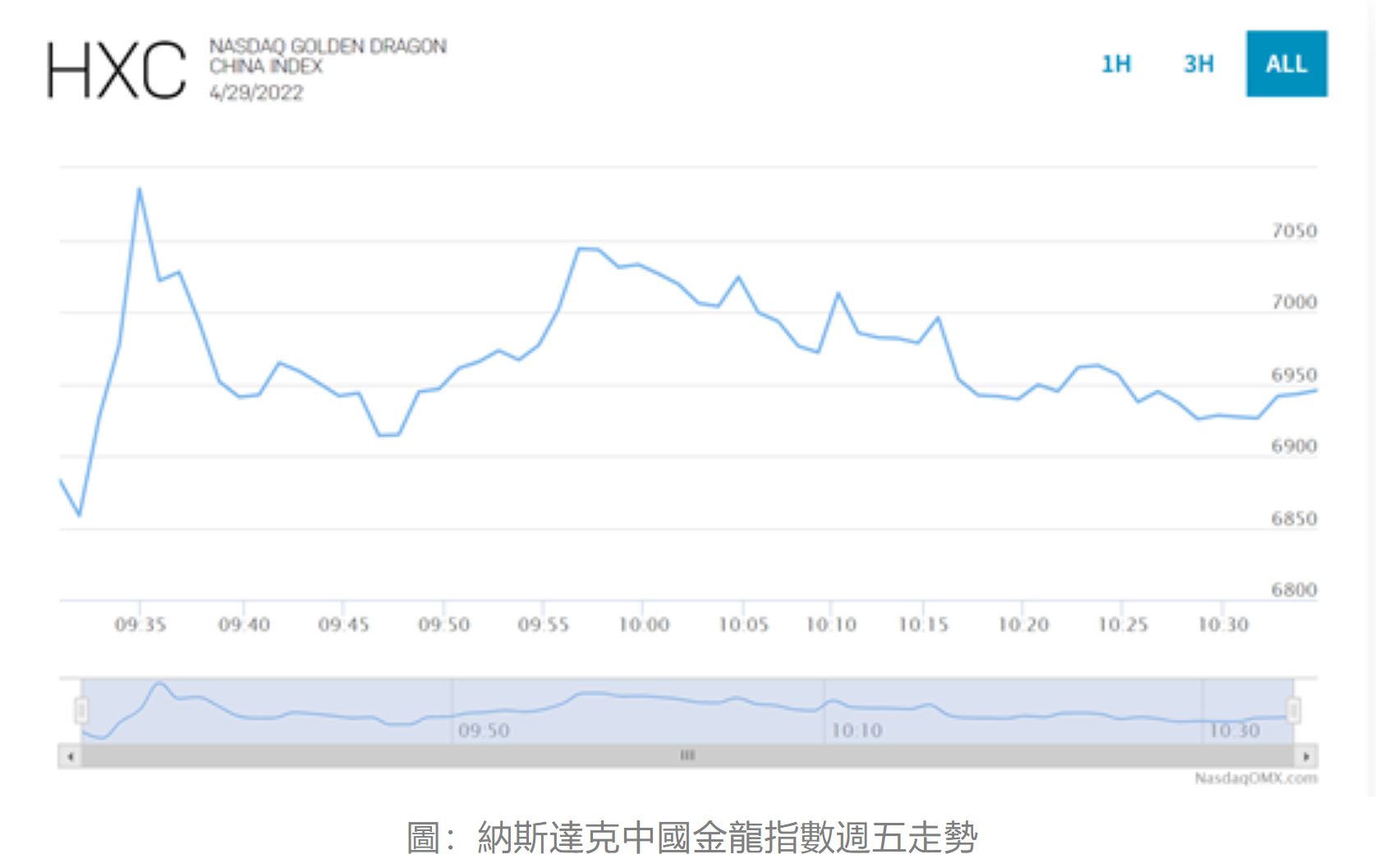This screenshot has width=1378, height=868.
Task: Open the NasdaqOMX.com credit link
Action: coord(1256,778)
